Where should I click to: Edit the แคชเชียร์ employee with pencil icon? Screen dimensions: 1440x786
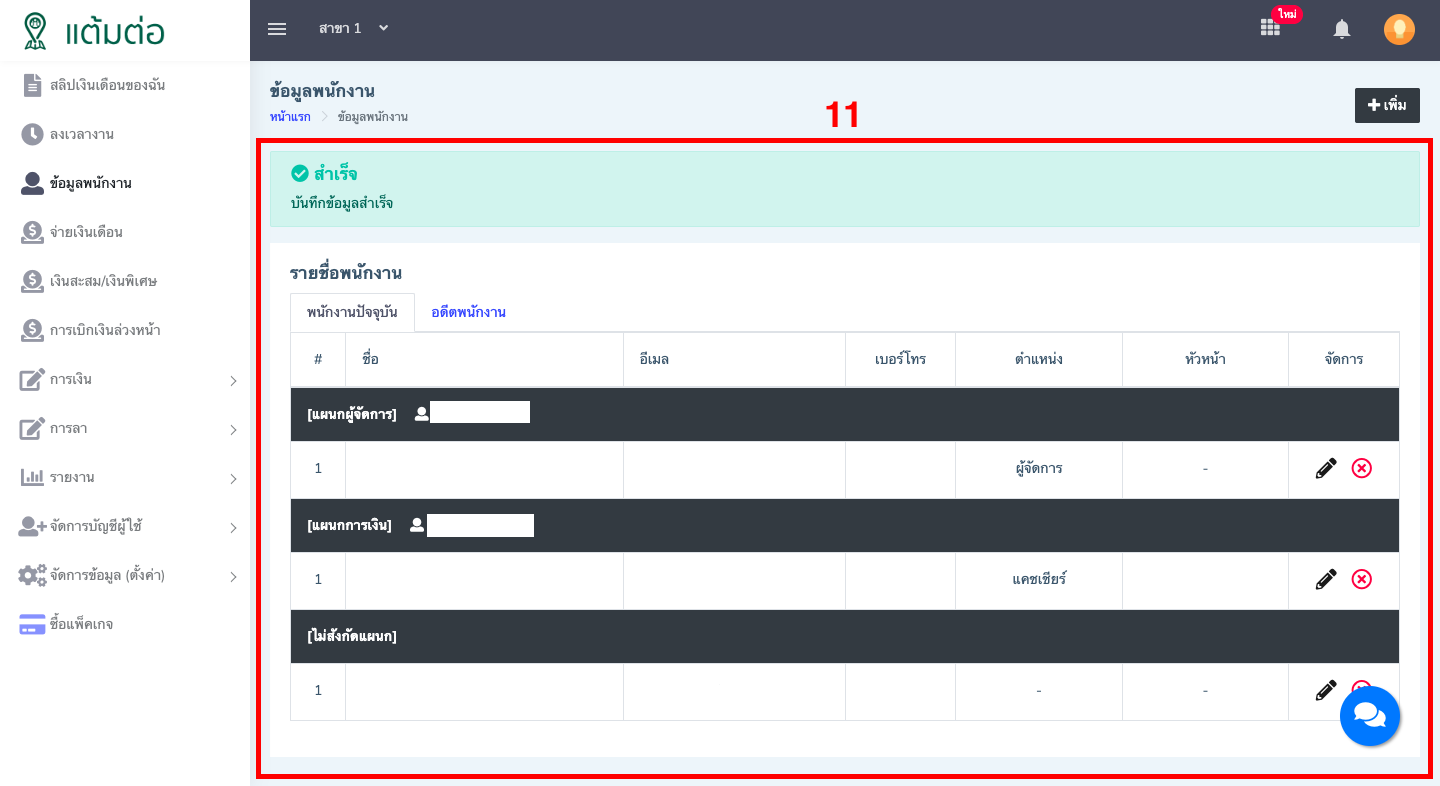coord(1326,579)
